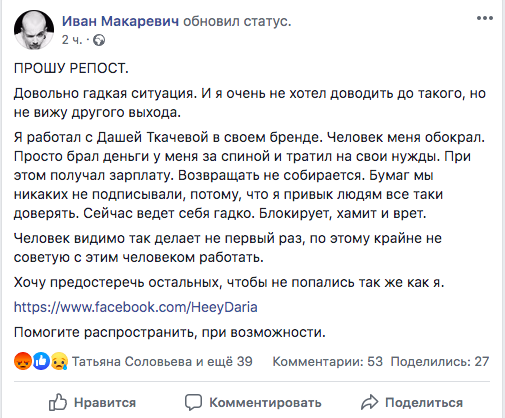
Task: Click the Комментировать button text
Action: click(265, 403)
